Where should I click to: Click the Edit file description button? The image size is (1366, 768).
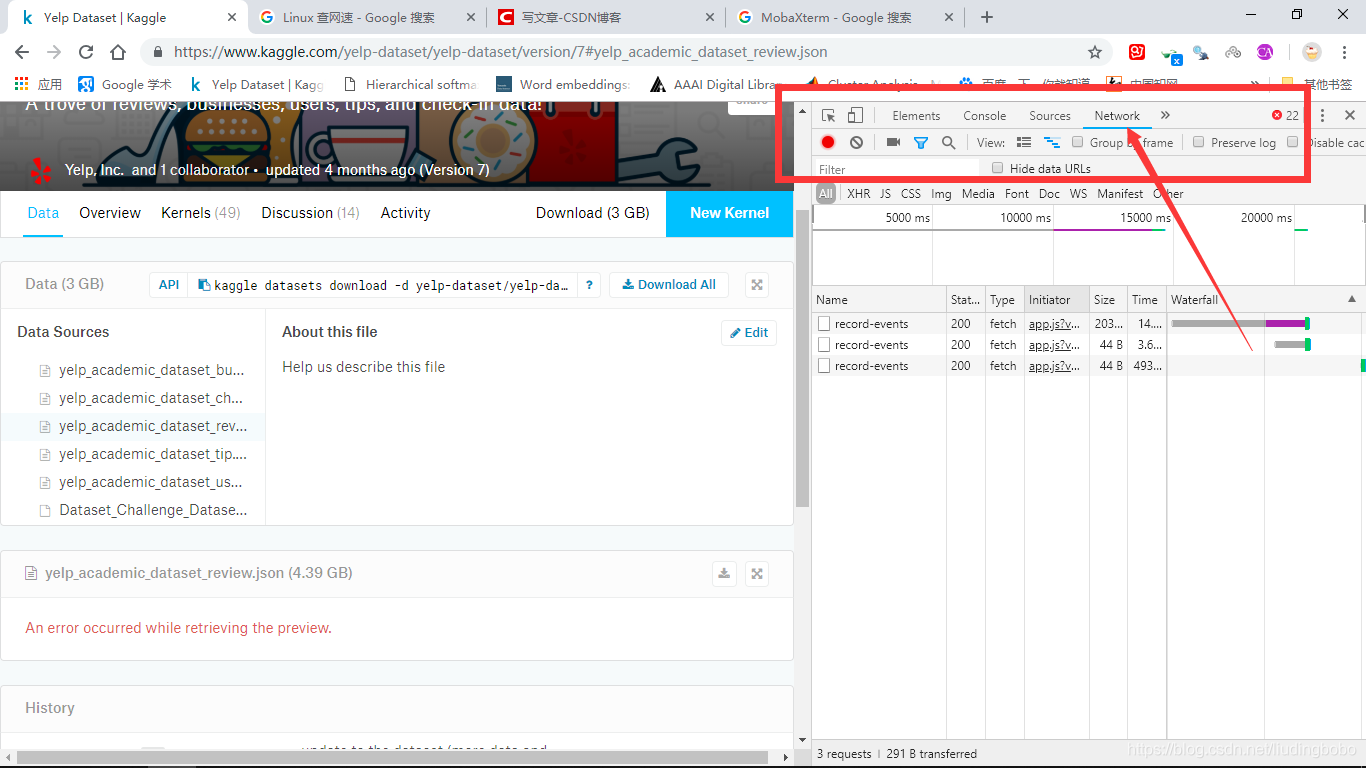click(749, 333)
